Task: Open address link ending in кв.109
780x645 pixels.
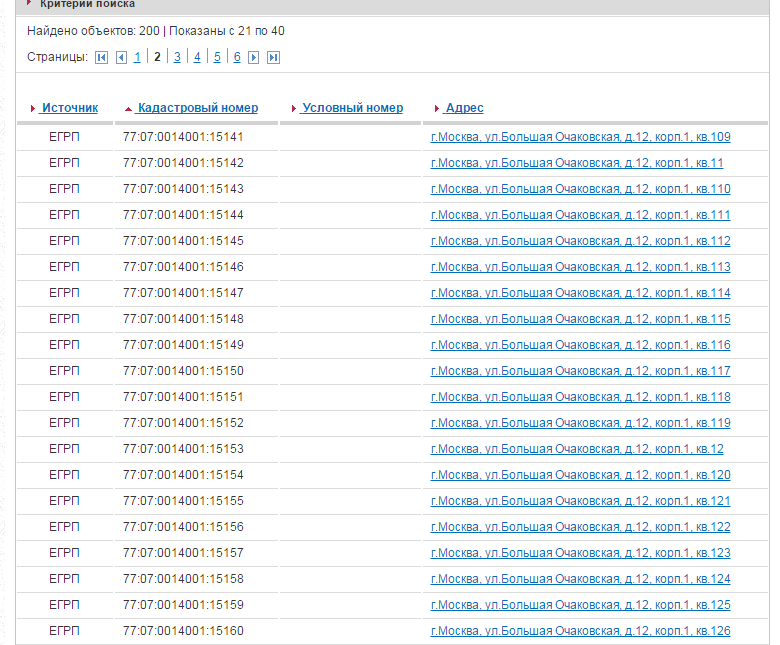Action: click(x=580, y=137)
